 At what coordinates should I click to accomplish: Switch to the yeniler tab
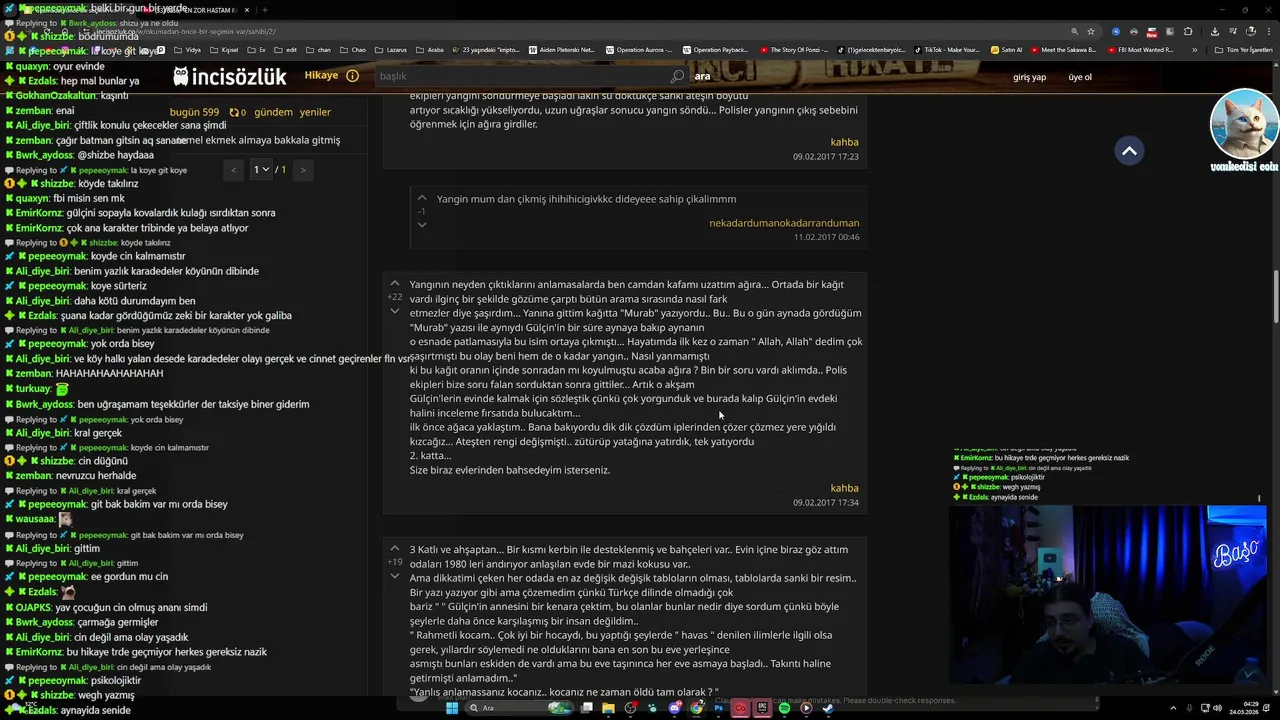tap(315, 112)
